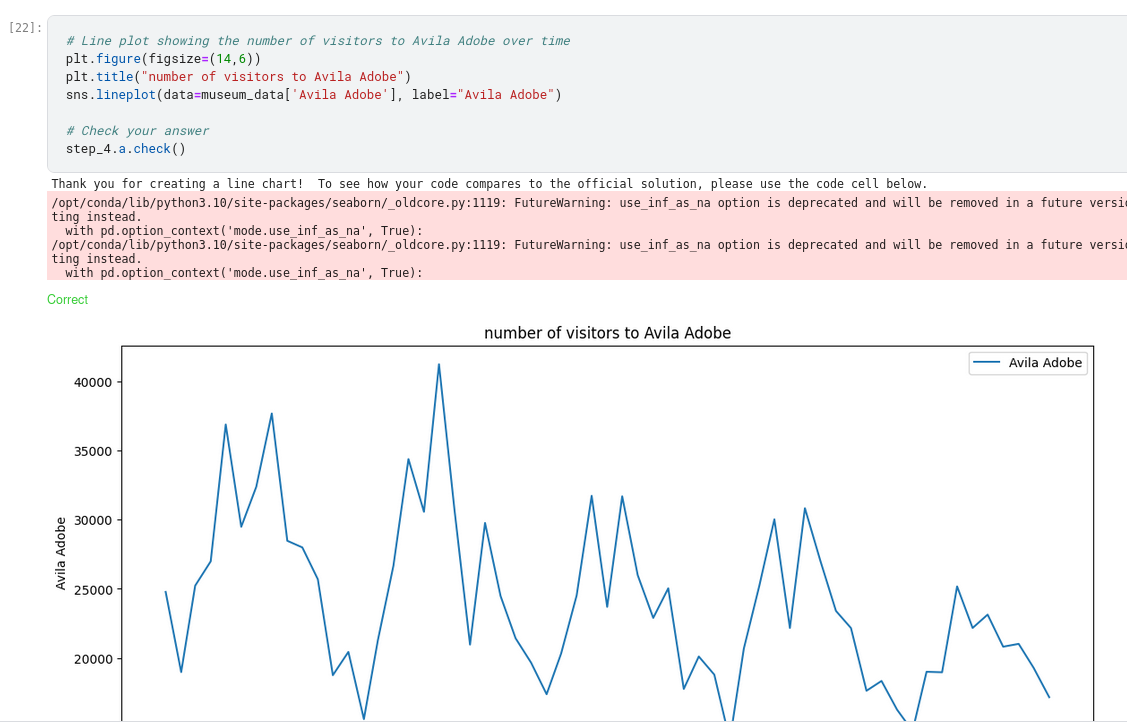Viewport: 1127px width, 722px height.
Task: Click the green 'Correct' result text
Action: 67,300
